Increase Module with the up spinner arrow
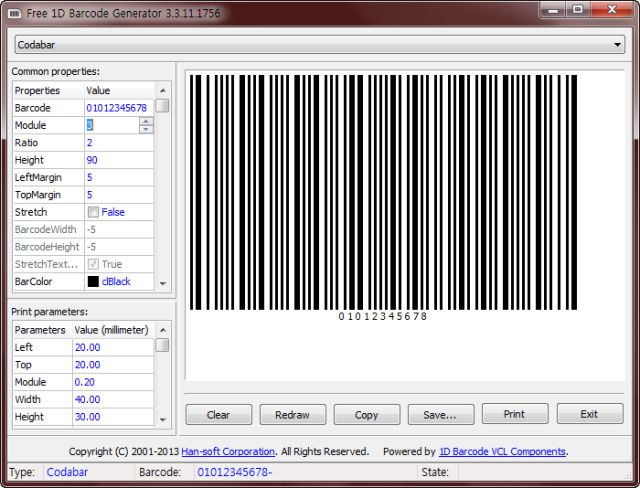Screen dimensions: 640x488 coord(146,121)
